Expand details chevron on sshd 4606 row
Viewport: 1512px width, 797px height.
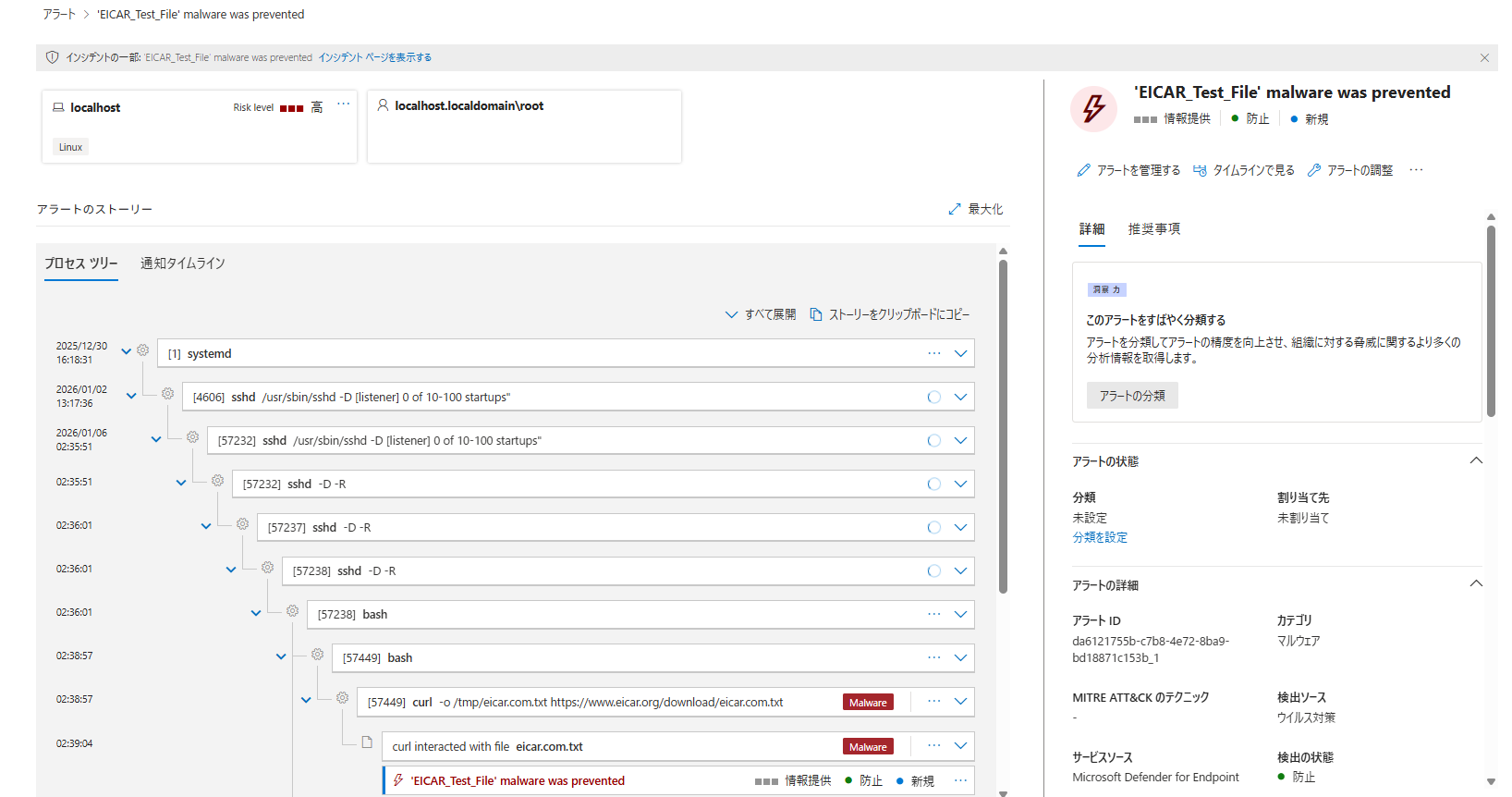960,397
